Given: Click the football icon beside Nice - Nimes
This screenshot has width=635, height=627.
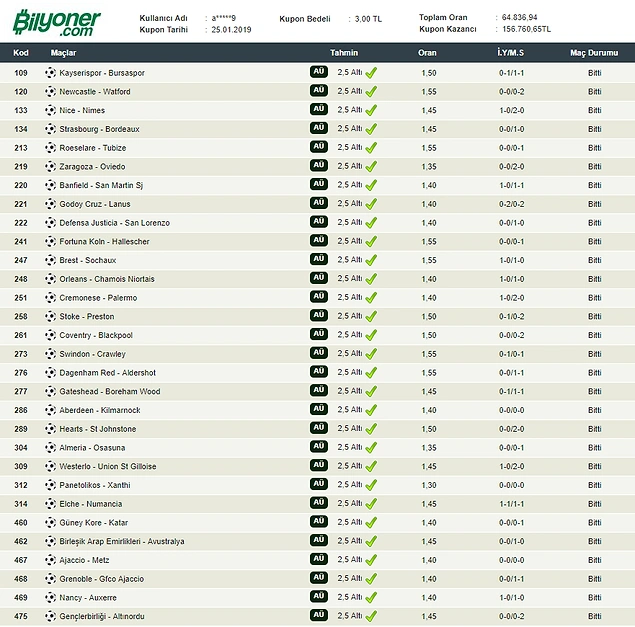Looking at the screenshot, I should click(x=51, y=110).
